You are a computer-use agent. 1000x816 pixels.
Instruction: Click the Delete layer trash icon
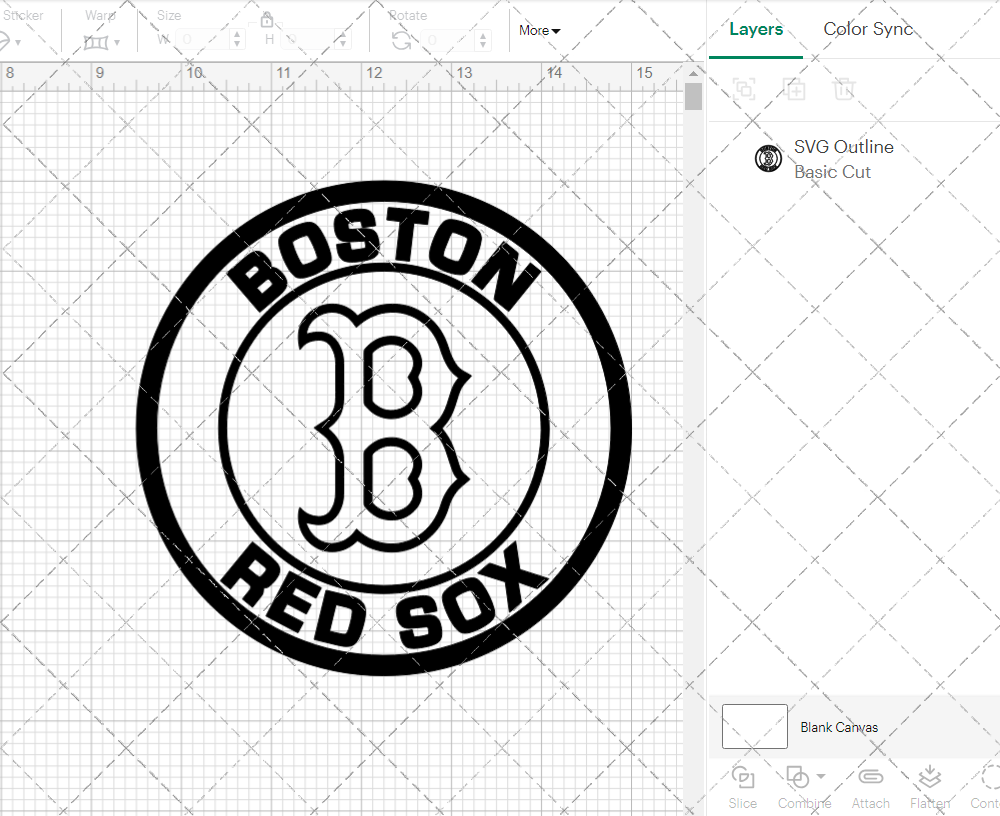click(x=845, y=89)
